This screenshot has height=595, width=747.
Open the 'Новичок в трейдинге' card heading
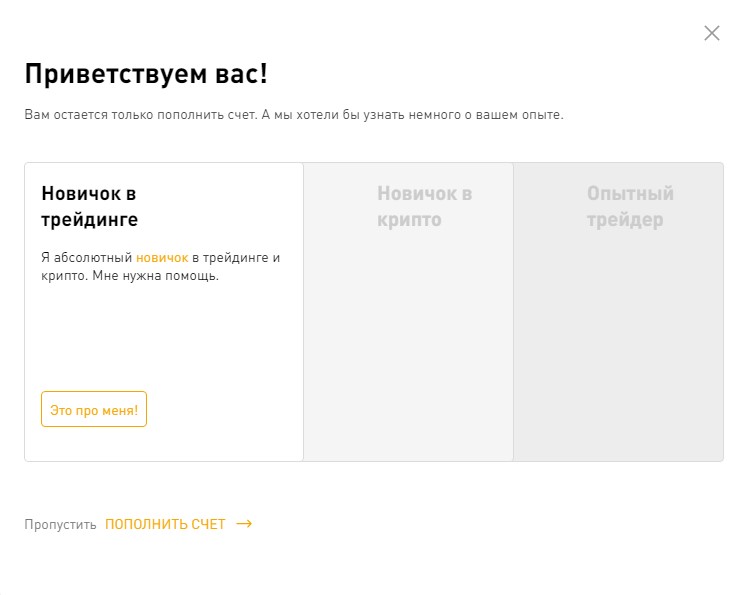pos(90,207)
